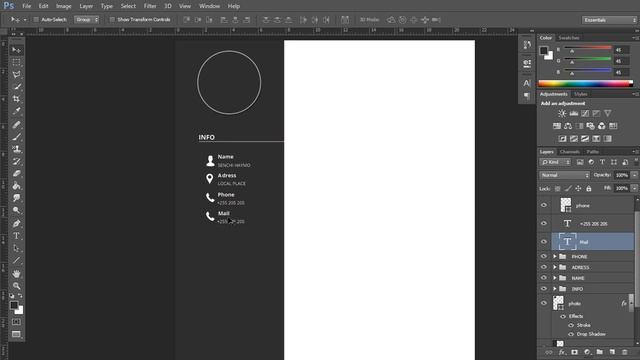Open the Layer menu
This screenshot has width=640, height=360.
86,6
